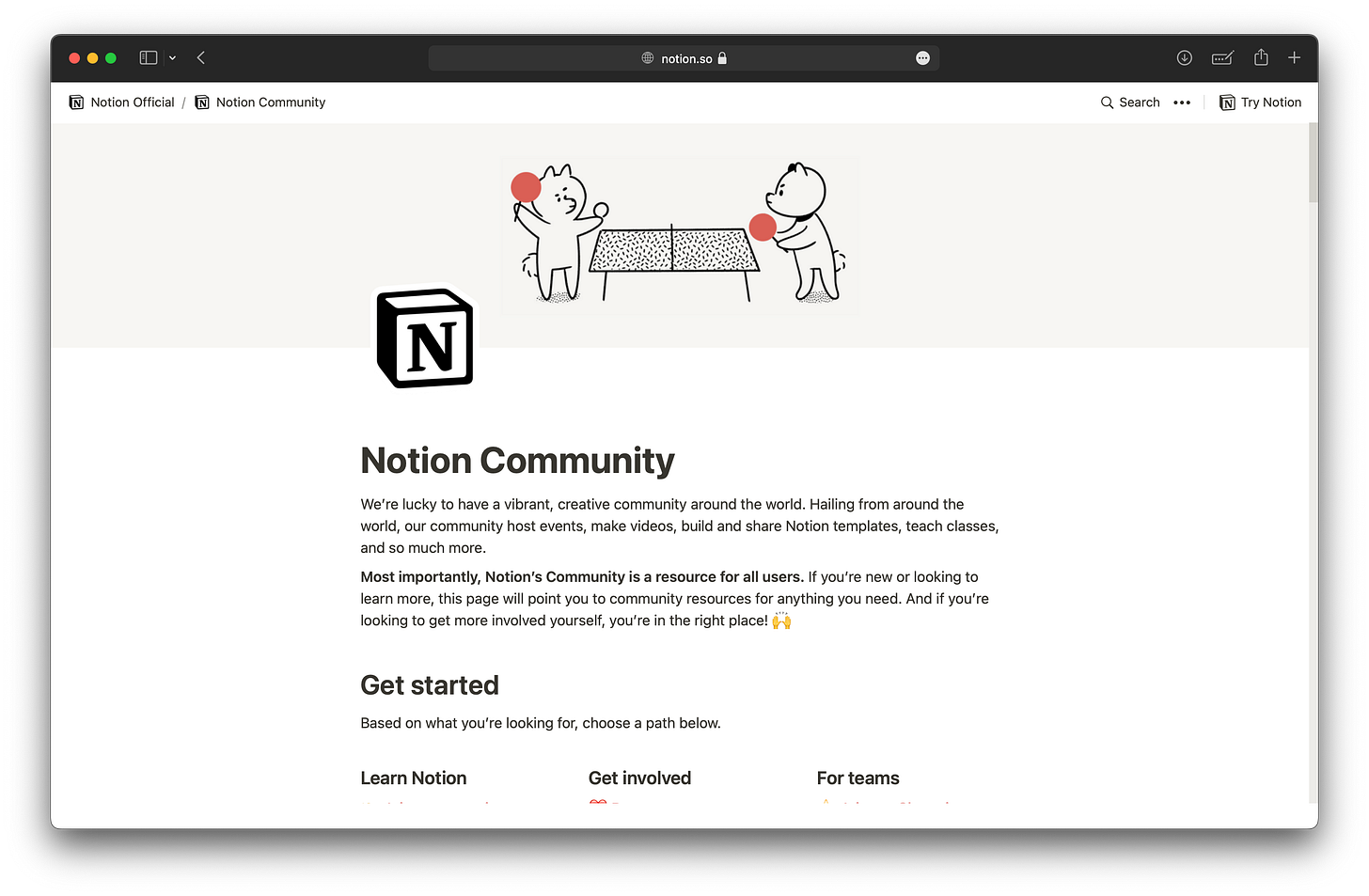The width and height of the screenshot is (1369, 896).
Task: Click text 'Based on what you're looking for'
Action: 468,723
